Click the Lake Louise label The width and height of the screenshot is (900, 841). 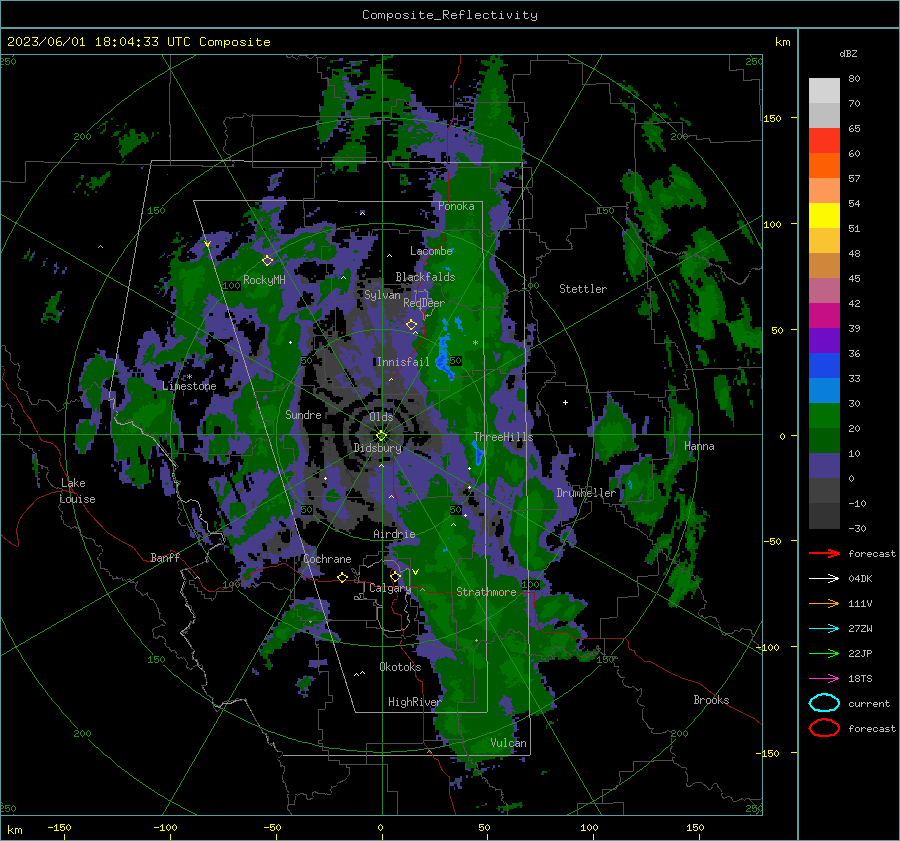78,491
